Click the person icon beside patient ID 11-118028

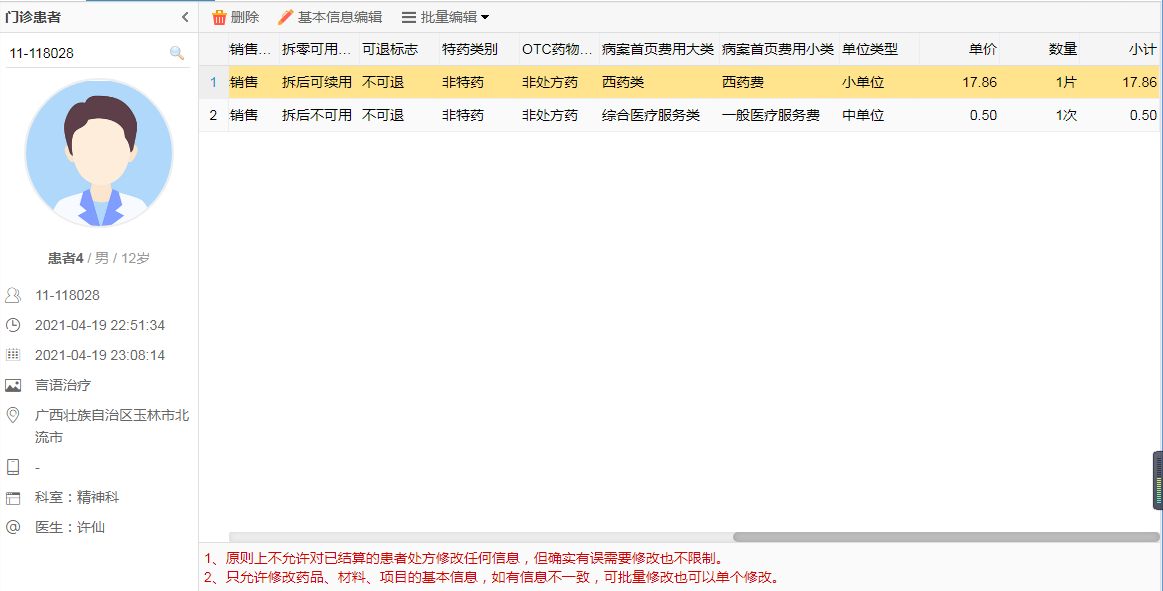pos(13,295)
